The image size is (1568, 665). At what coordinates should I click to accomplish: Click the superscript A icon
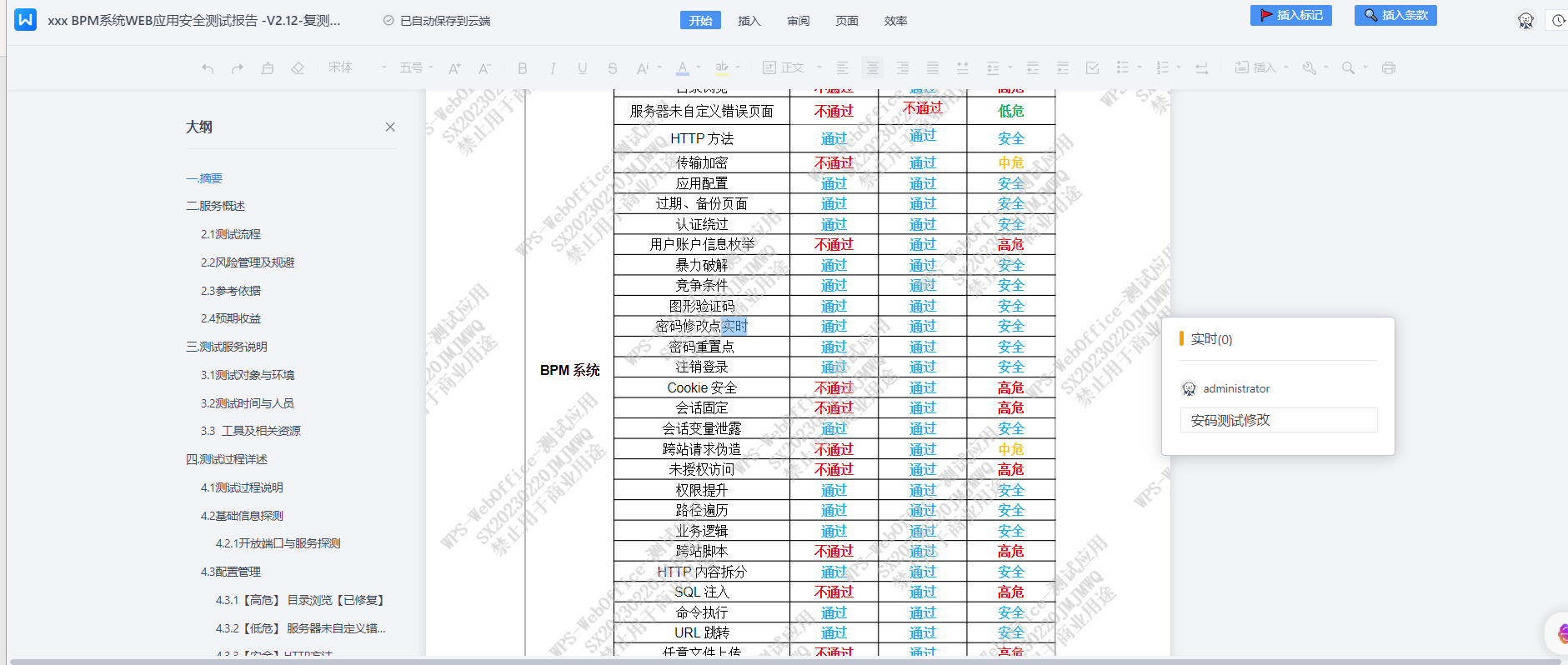coord(643,68)
